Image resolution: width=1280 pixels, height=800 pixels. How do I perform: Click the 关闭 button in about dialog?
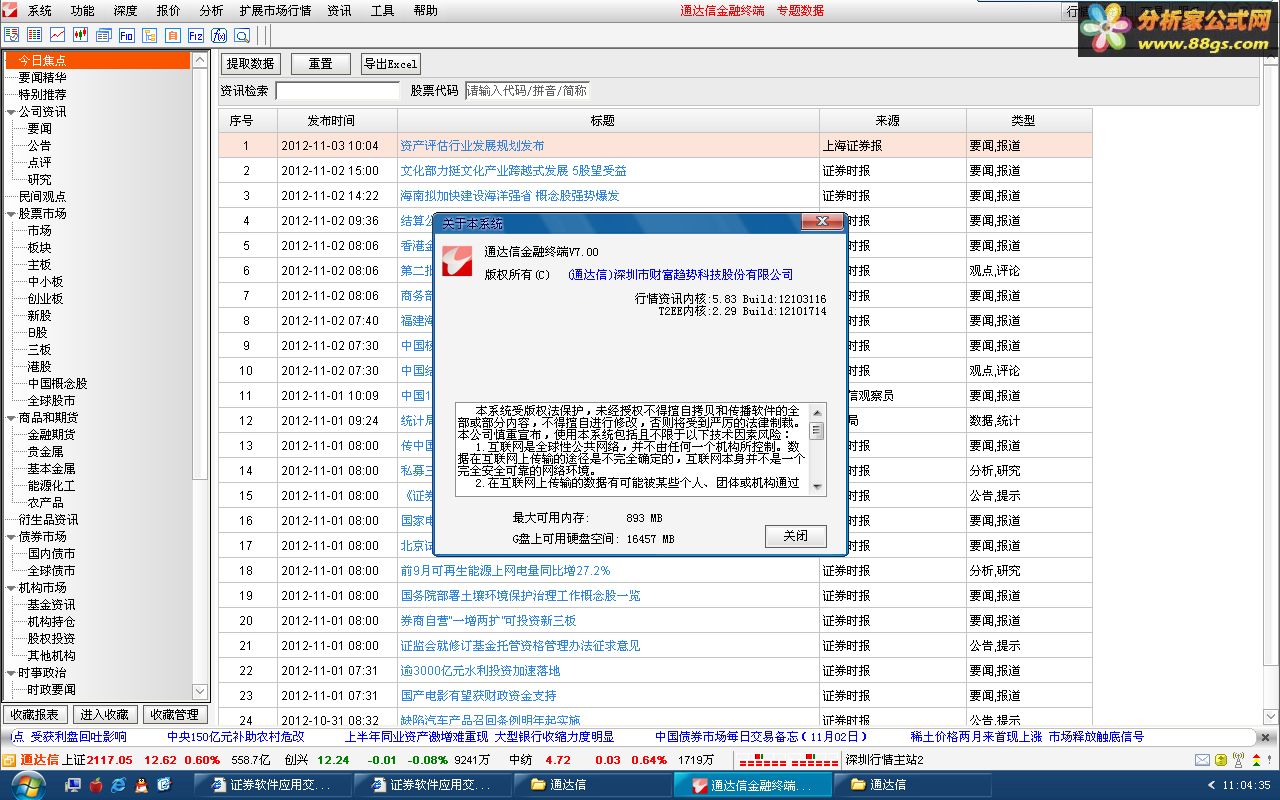[x=796, y=536]
